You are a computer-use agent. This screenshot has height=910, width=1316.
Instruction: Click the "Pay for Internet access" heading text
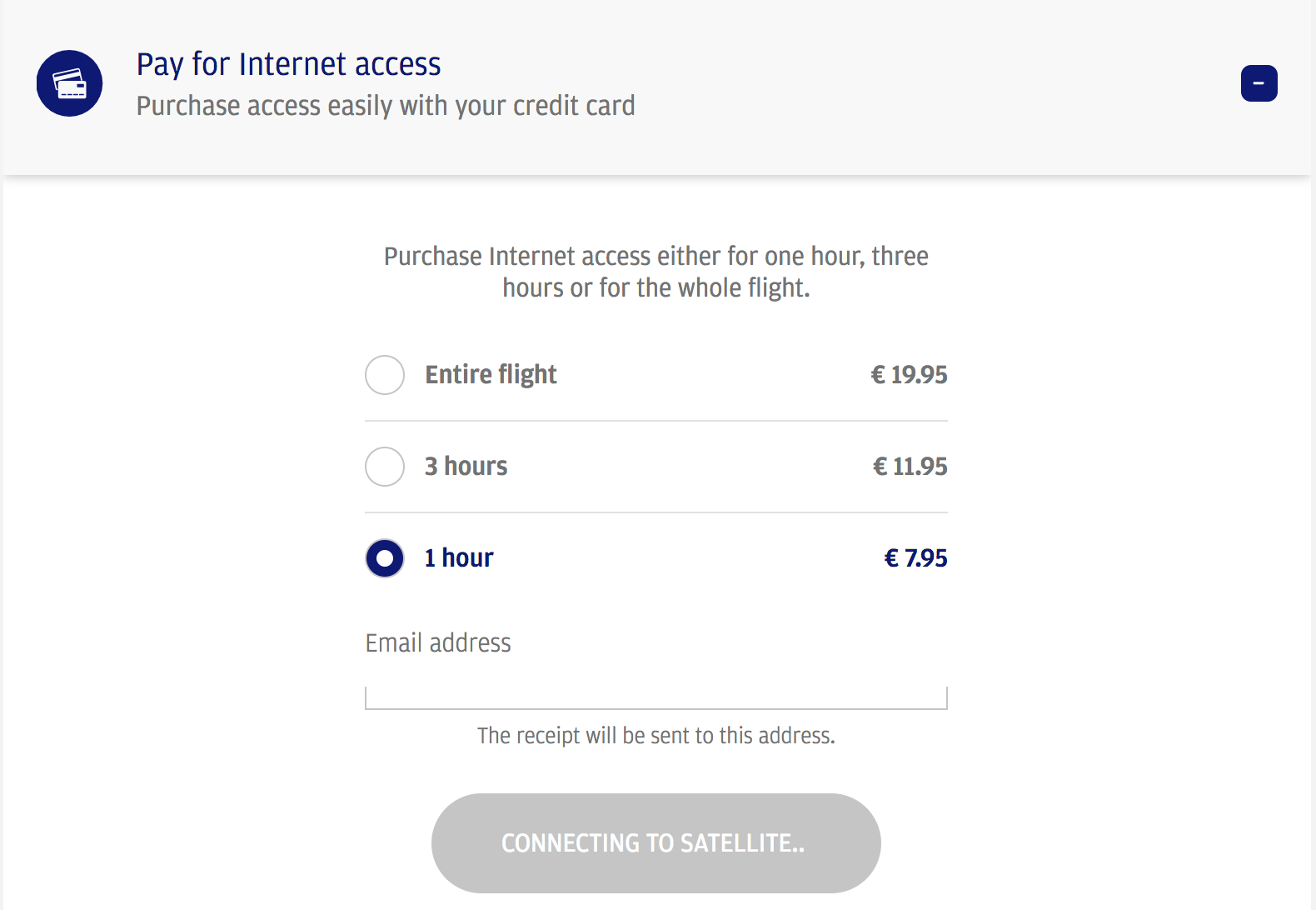(288, 64)
